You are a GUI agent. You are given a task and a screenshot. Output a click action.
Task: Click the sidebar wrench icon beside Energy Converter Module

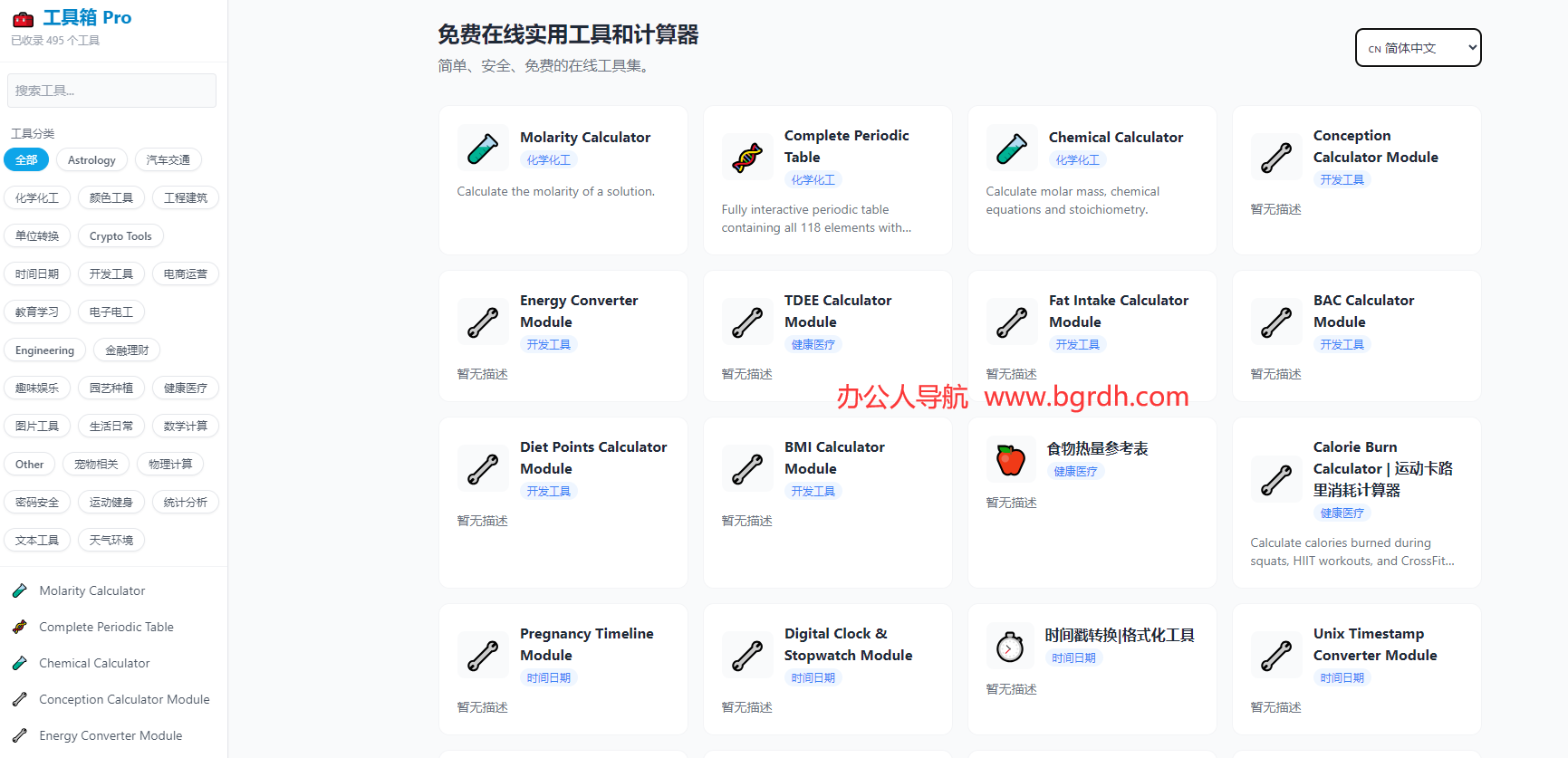(20, 735)
